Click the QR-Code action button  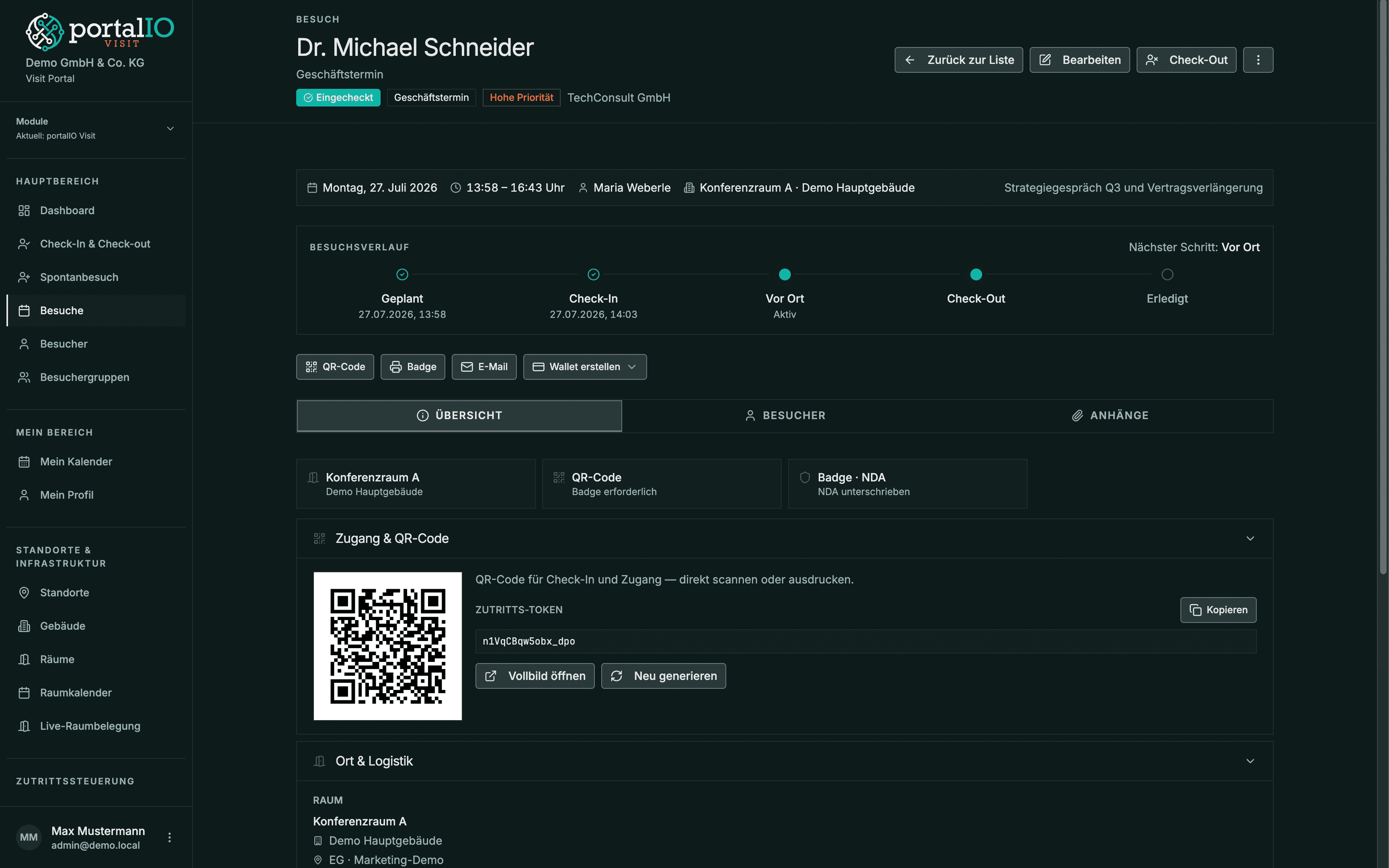point(335,367)
